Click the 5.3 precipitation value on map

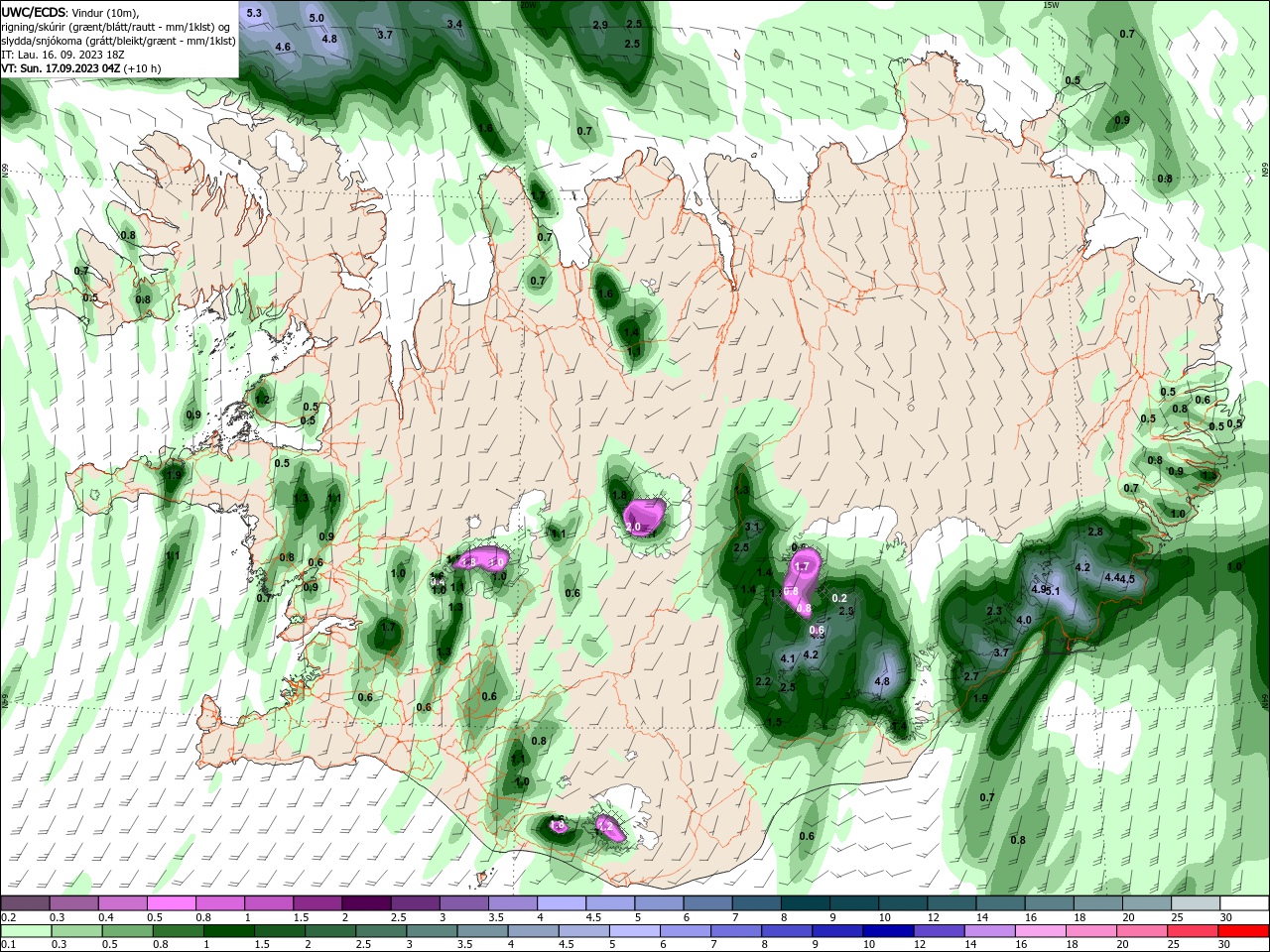click(254, 13)
